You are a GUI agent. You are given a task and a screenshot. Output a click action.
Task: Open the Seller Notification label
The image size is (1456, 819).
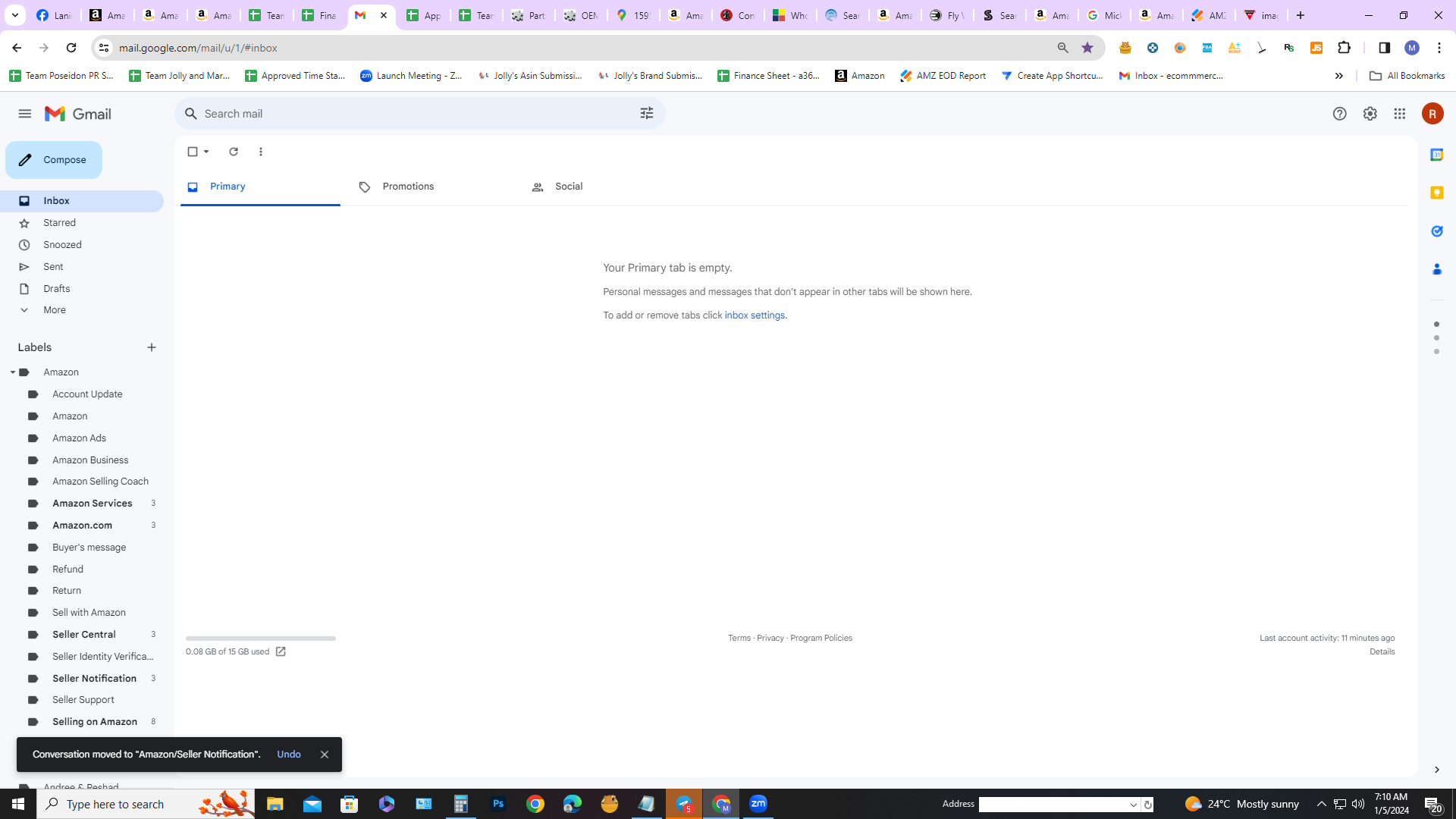tap(94, 679)
